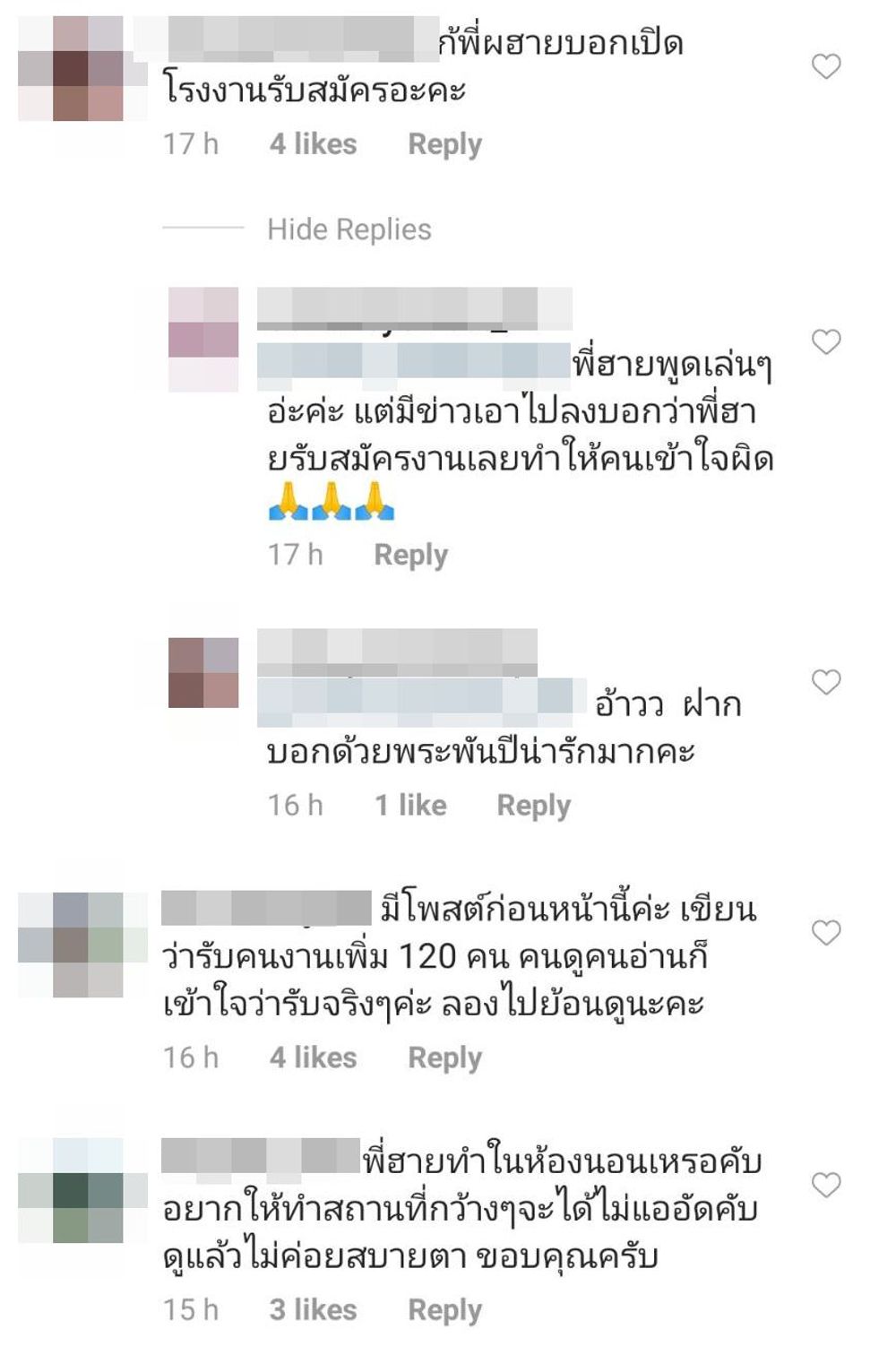Like the comment about ห้องนอน at the bottom
The height and width of the screenshot is (1355, 896).
tap(826, 1185)
